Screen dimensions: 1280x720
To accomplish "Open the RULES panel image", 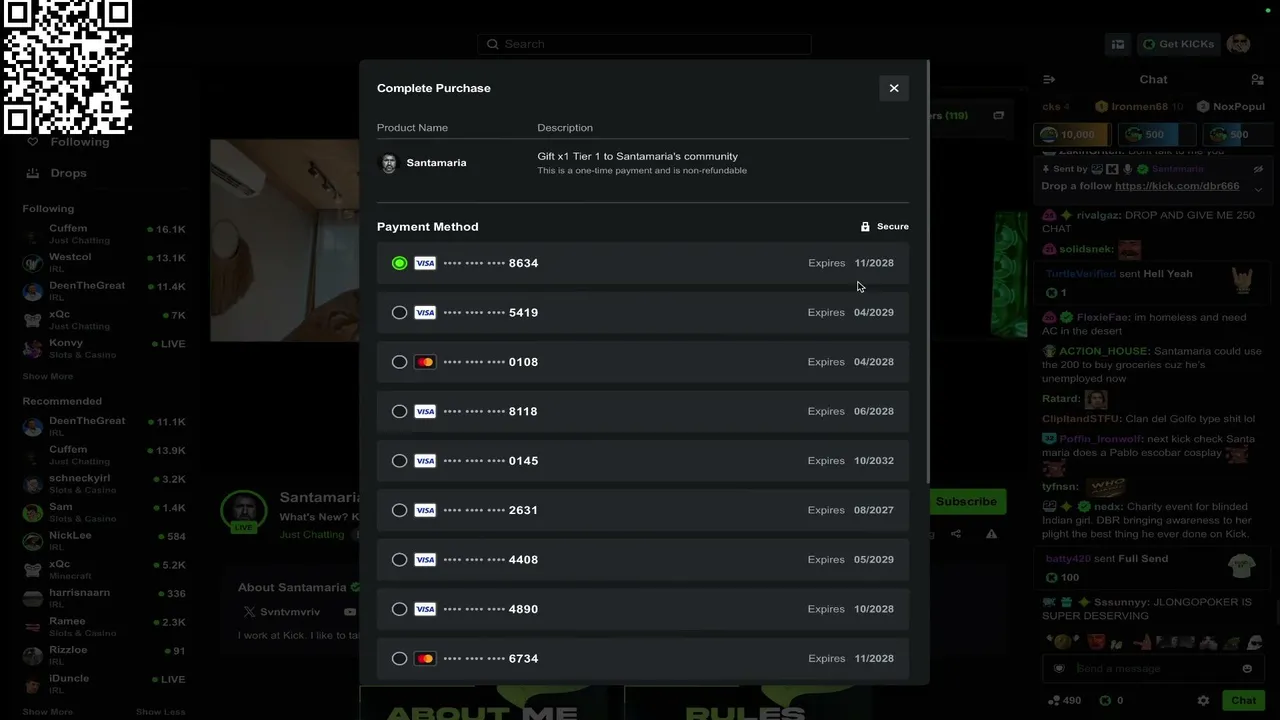I will click(746, 703).
